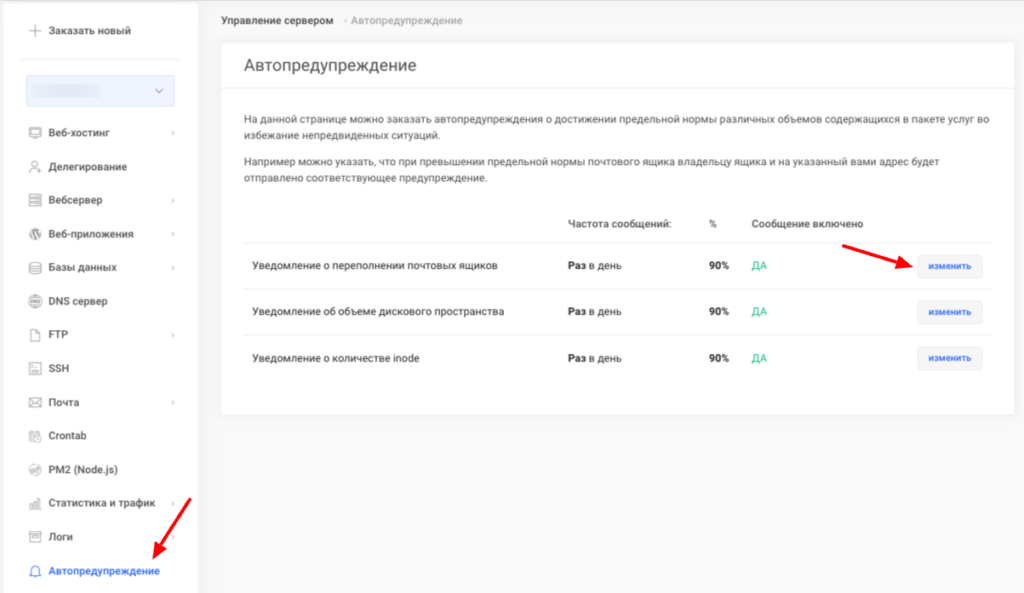1024x593 pixels.
Task: Click изменить for inode count notification
Action: (x=949, y=358)
